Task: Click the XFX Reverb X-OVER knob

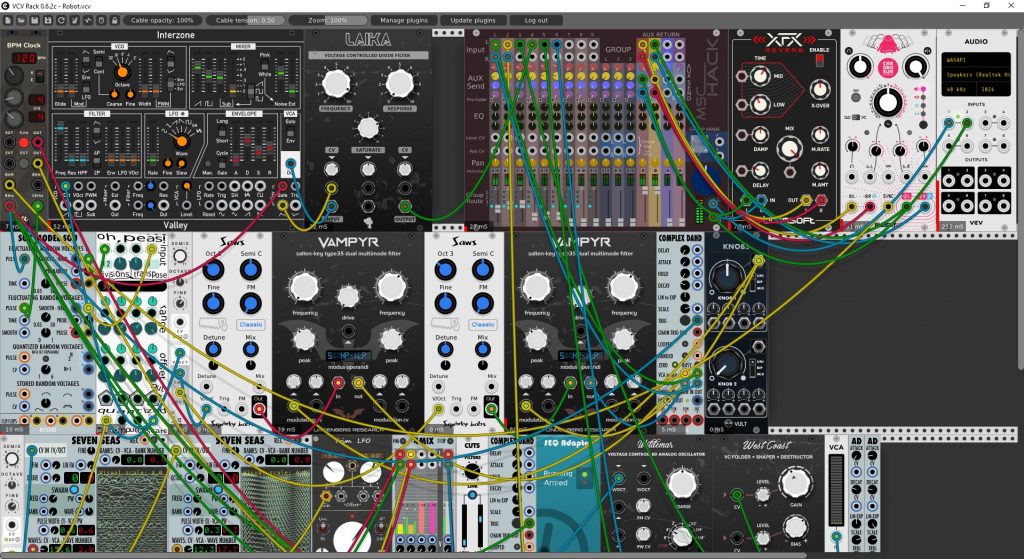Action: pyautogui.click(x=820, y=89)
